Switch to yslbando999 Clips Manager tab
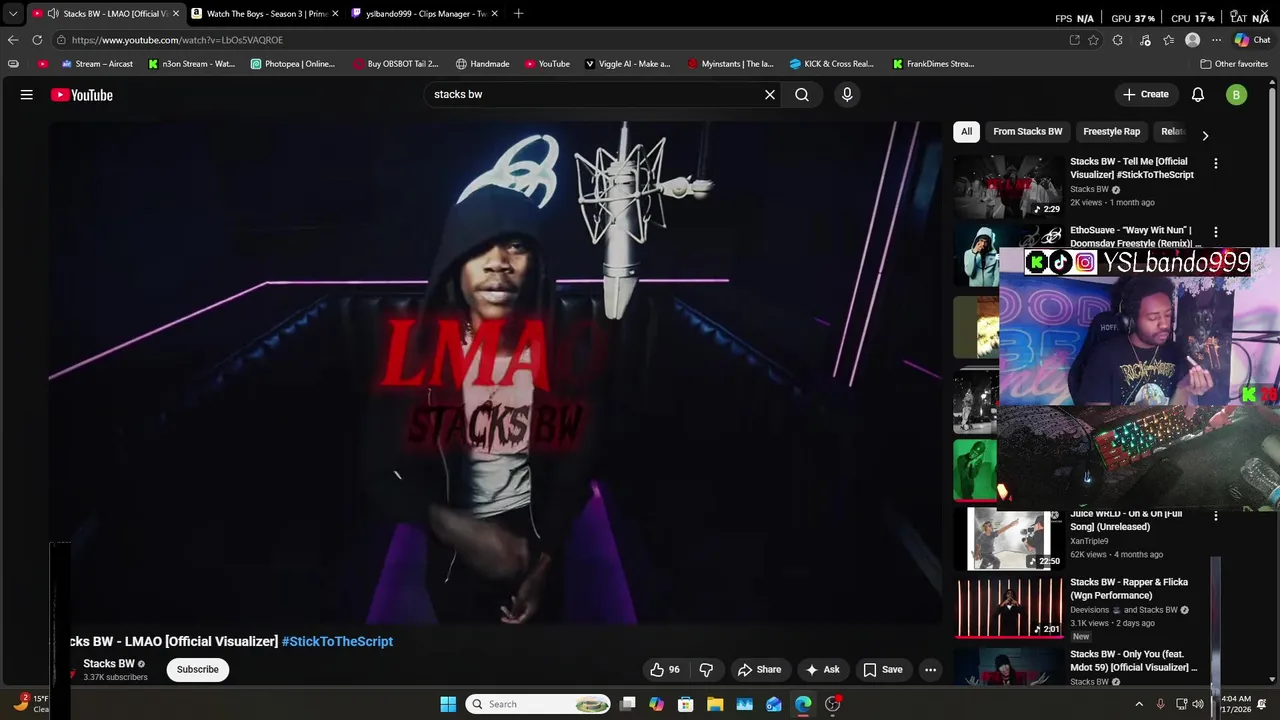Viewport: 1280px width, 720px height. (423, 14)
